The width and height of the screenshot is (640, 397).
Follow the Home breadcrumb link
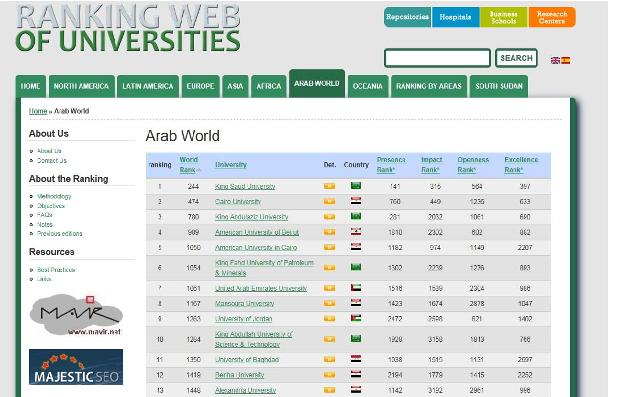tap(38, 111)
